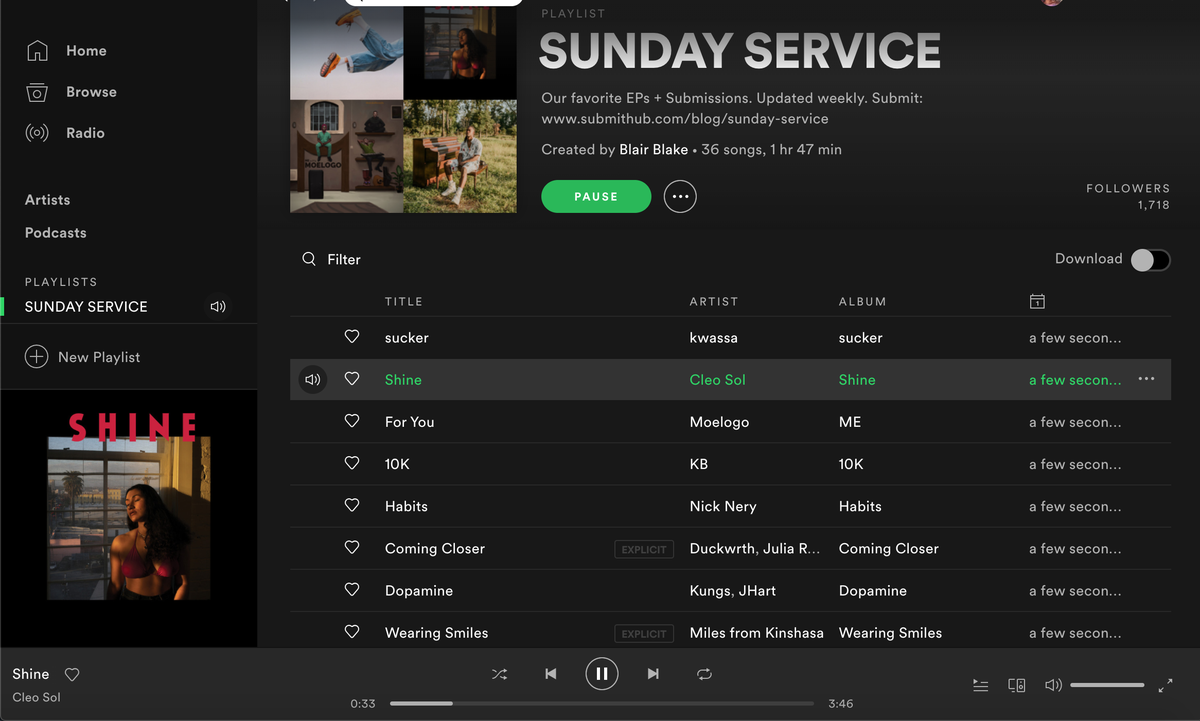Skip to the next track
1200x721 pixels.
(x=653, y=674)
